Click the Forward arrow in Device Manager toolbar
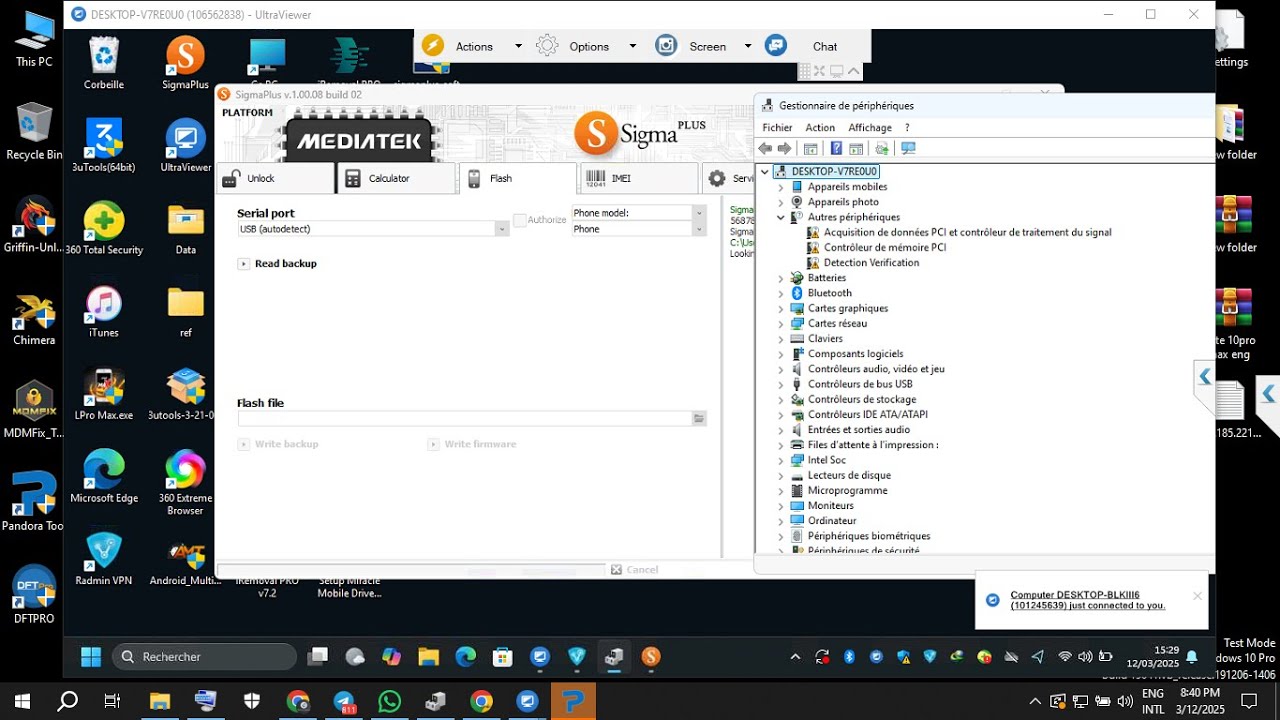This screenshot has height=720, width=1280. click(784, 149)
